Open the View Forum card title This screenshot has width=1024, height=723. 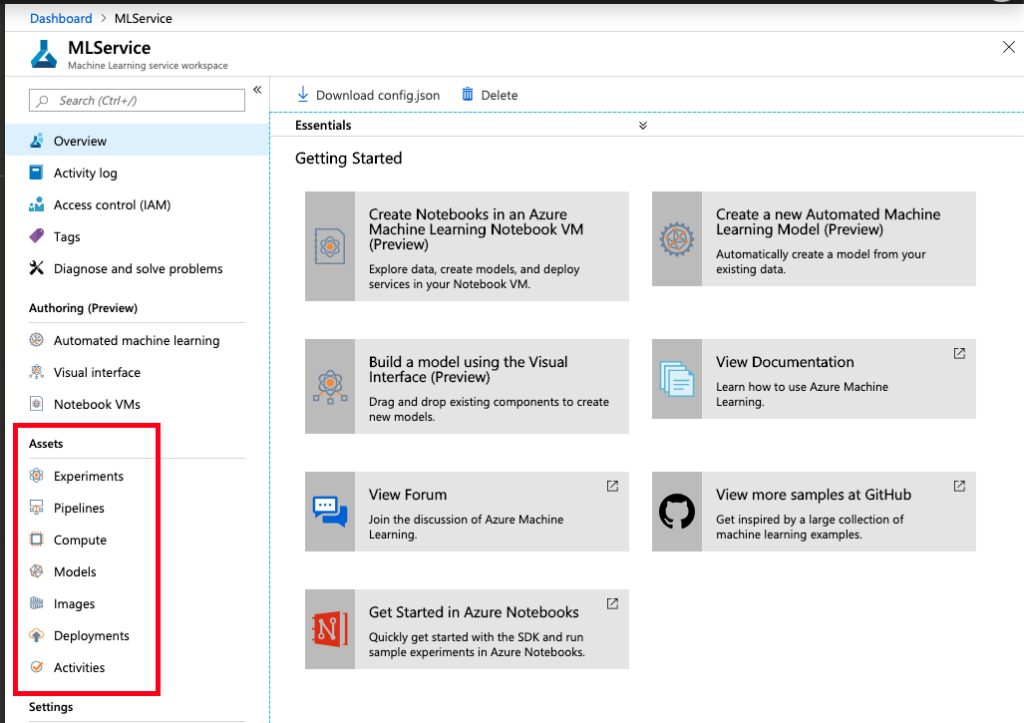(408, 494)
